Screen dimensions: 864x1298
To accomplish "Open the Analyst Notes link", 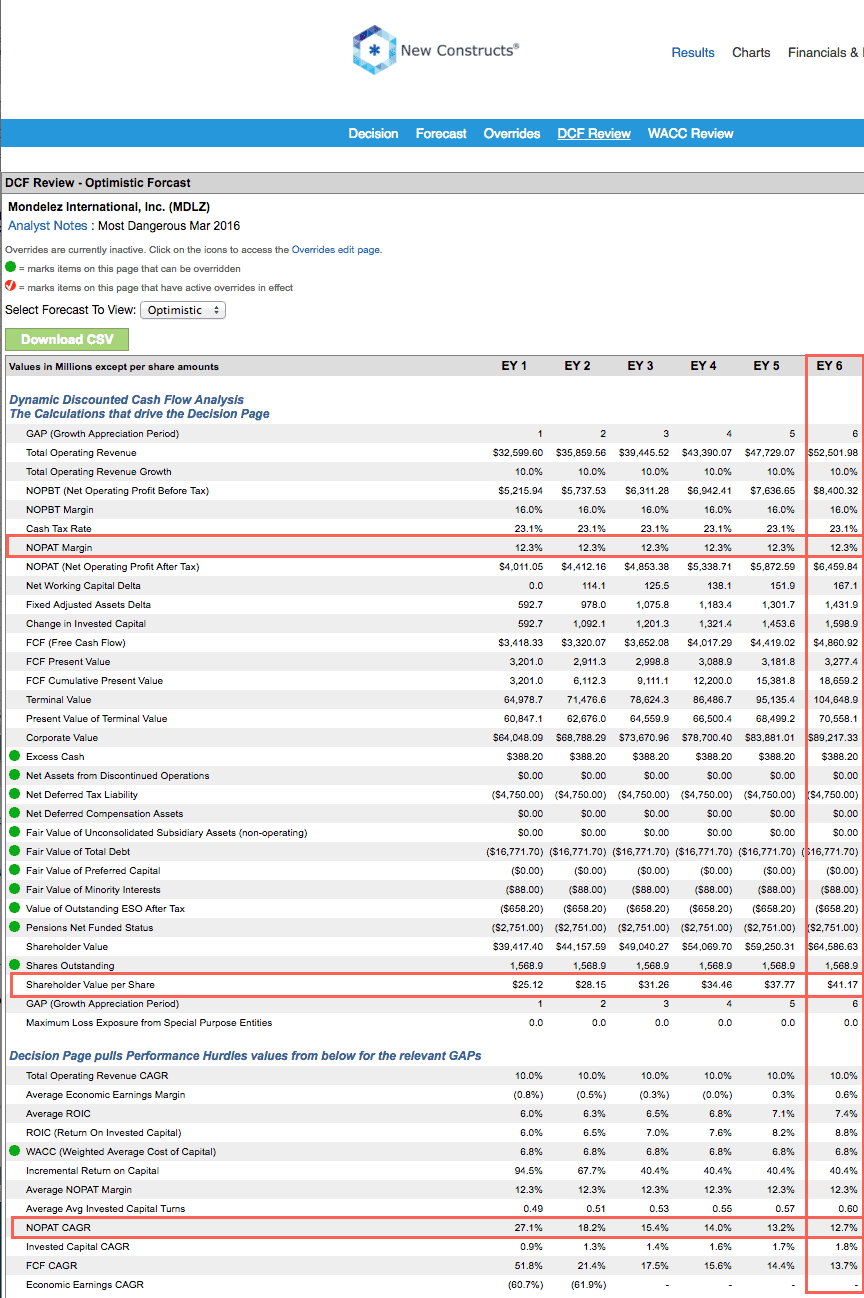I will 48,226.
